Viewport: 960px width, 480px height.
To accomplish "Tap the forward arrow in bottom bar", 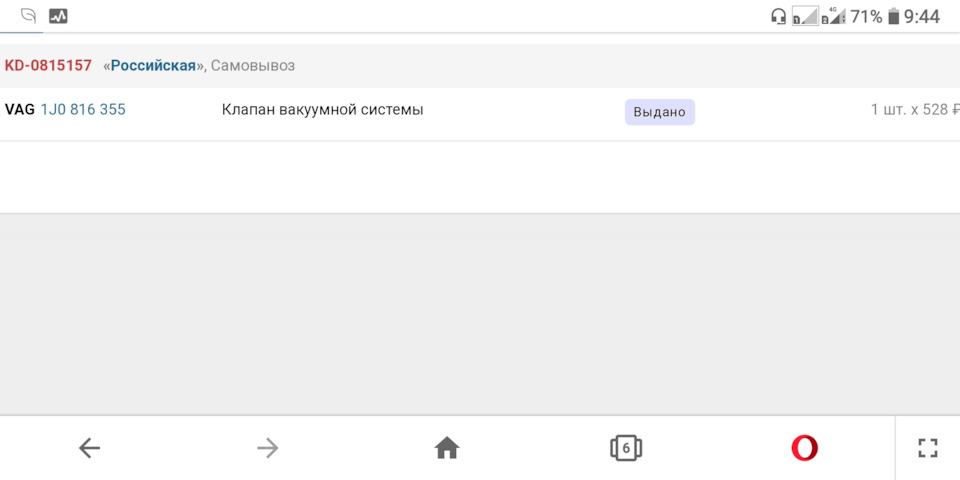I will click(267, 448).
